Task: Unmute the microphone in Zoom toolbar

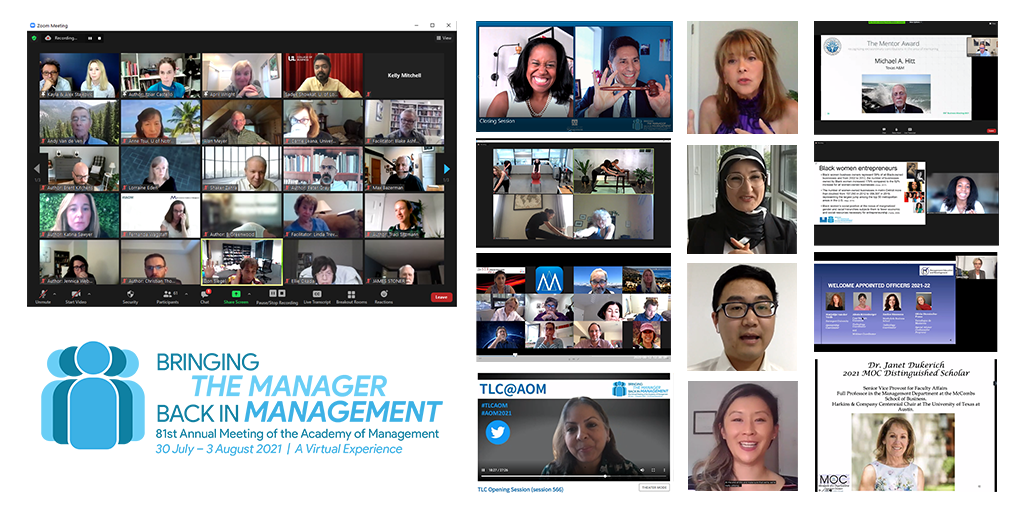Action: pos(43,295)
